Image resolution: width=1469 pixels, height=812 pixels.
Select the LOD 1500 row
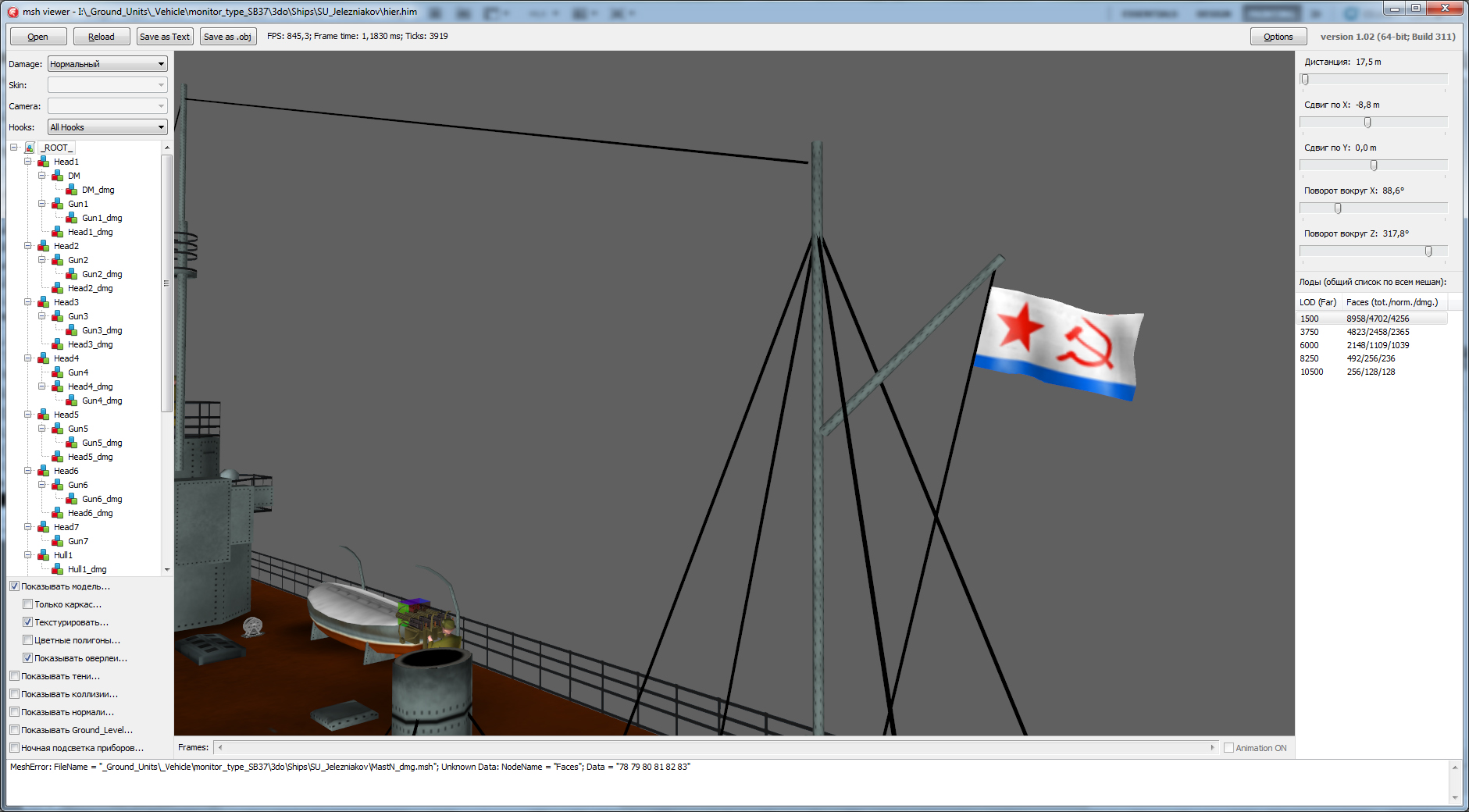(x=1373, y=319)
